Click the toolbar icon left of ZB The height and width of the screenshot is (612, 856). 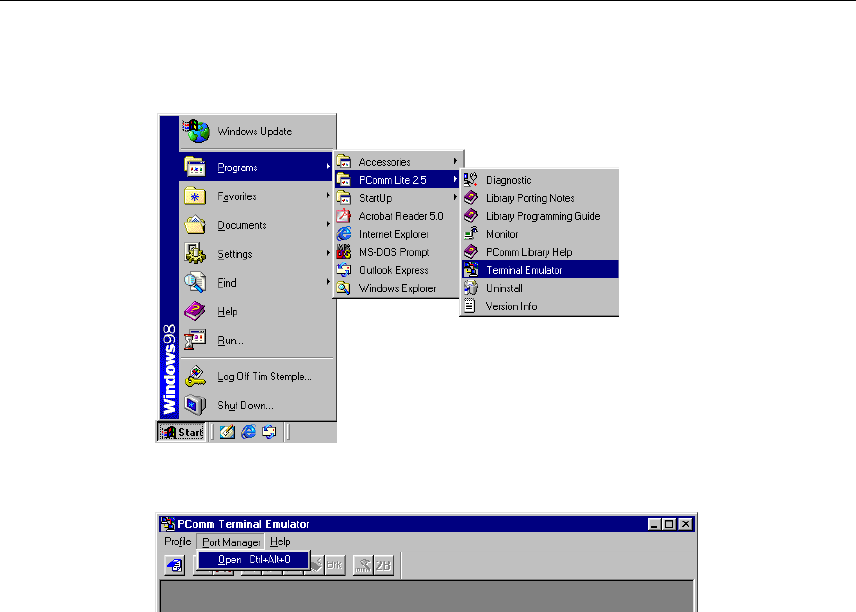click(x=363, y=565)
